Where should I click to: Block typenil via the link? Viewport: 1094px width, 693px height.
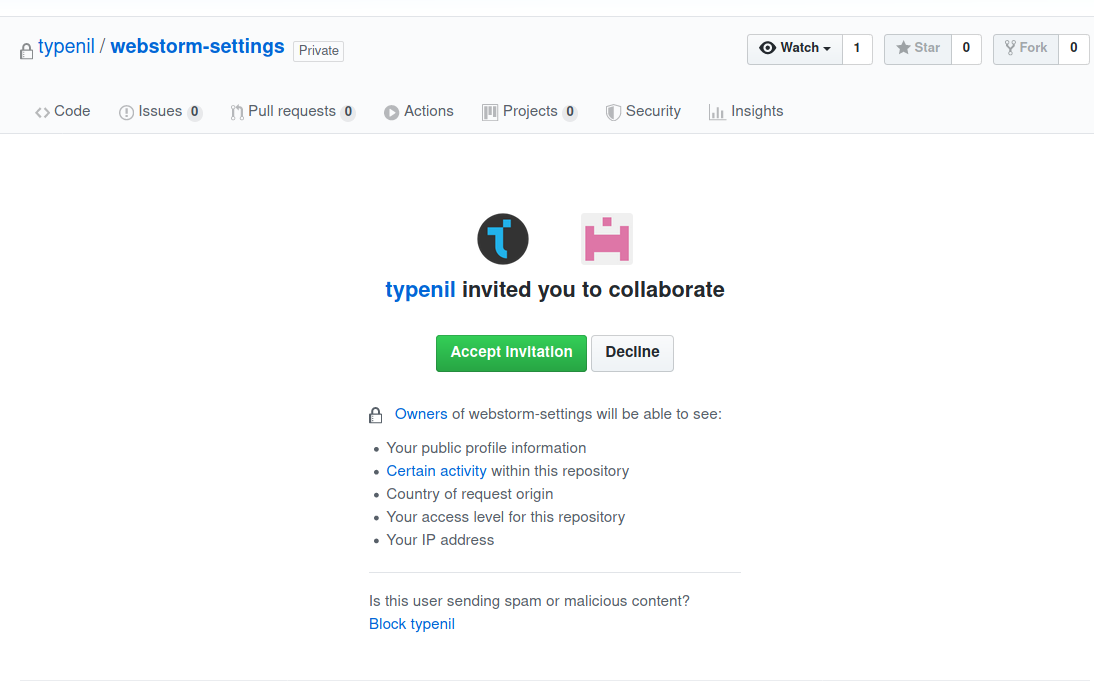412,624
